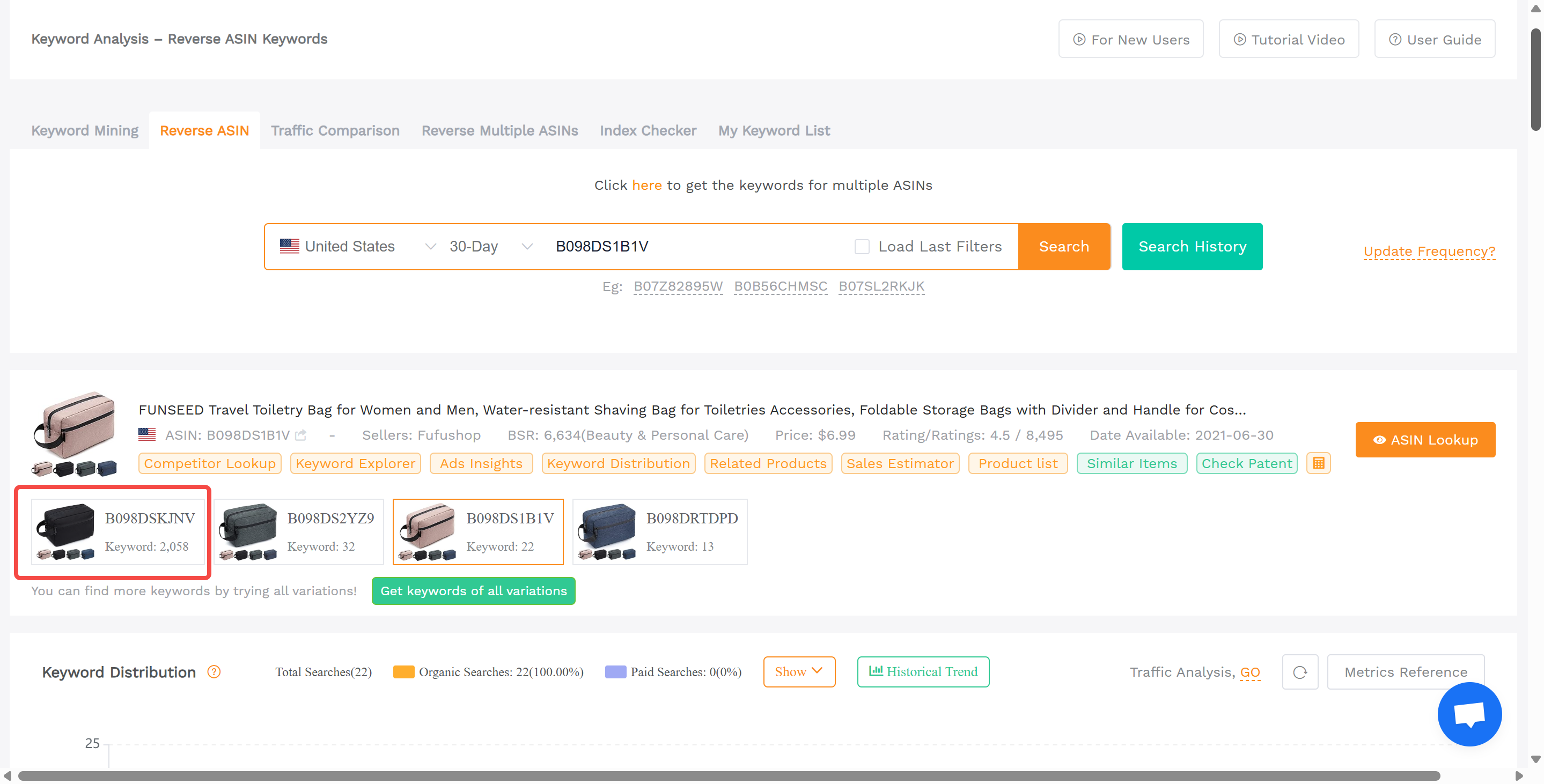1544x784 pixels.
Task: Select the Reverse ASIN tab
Action: 204,130
